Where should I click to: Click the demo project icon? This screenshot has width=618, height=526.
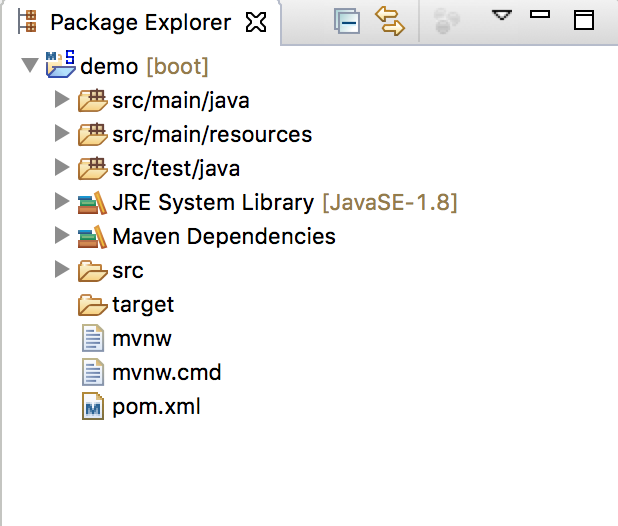tap(60, 66)
